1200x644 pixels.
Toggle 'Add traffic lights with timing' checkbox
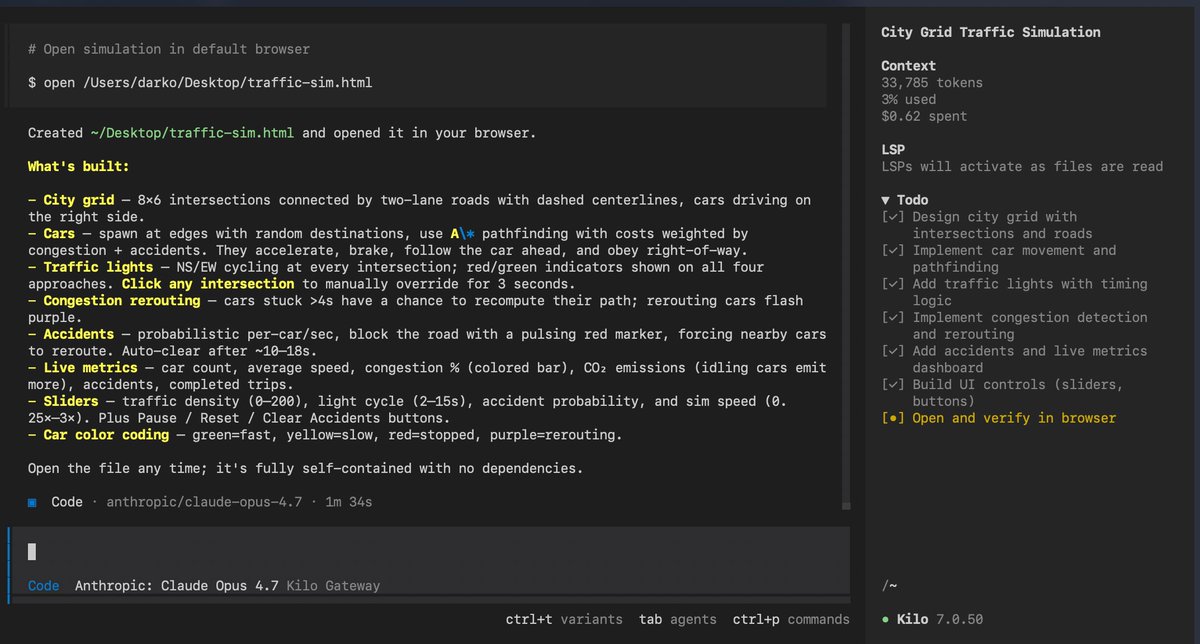pyautogui.click(x=893, y=284)
